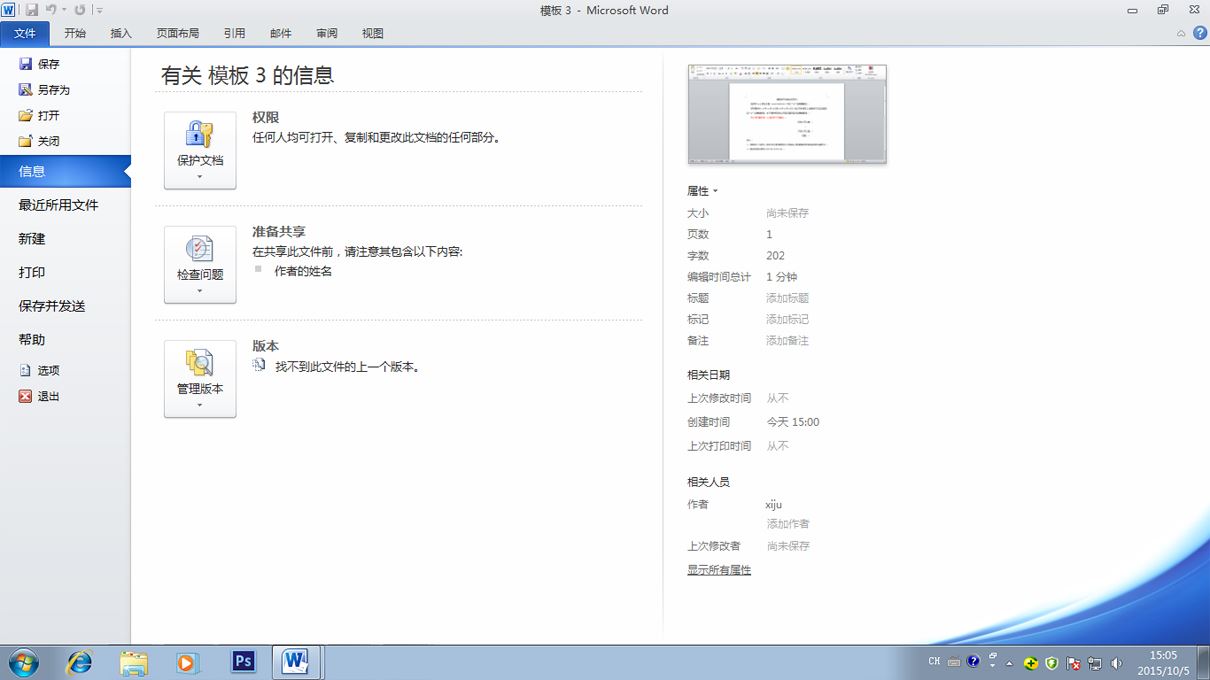Switch to the 引用 ribbon tab

point(234,33)
